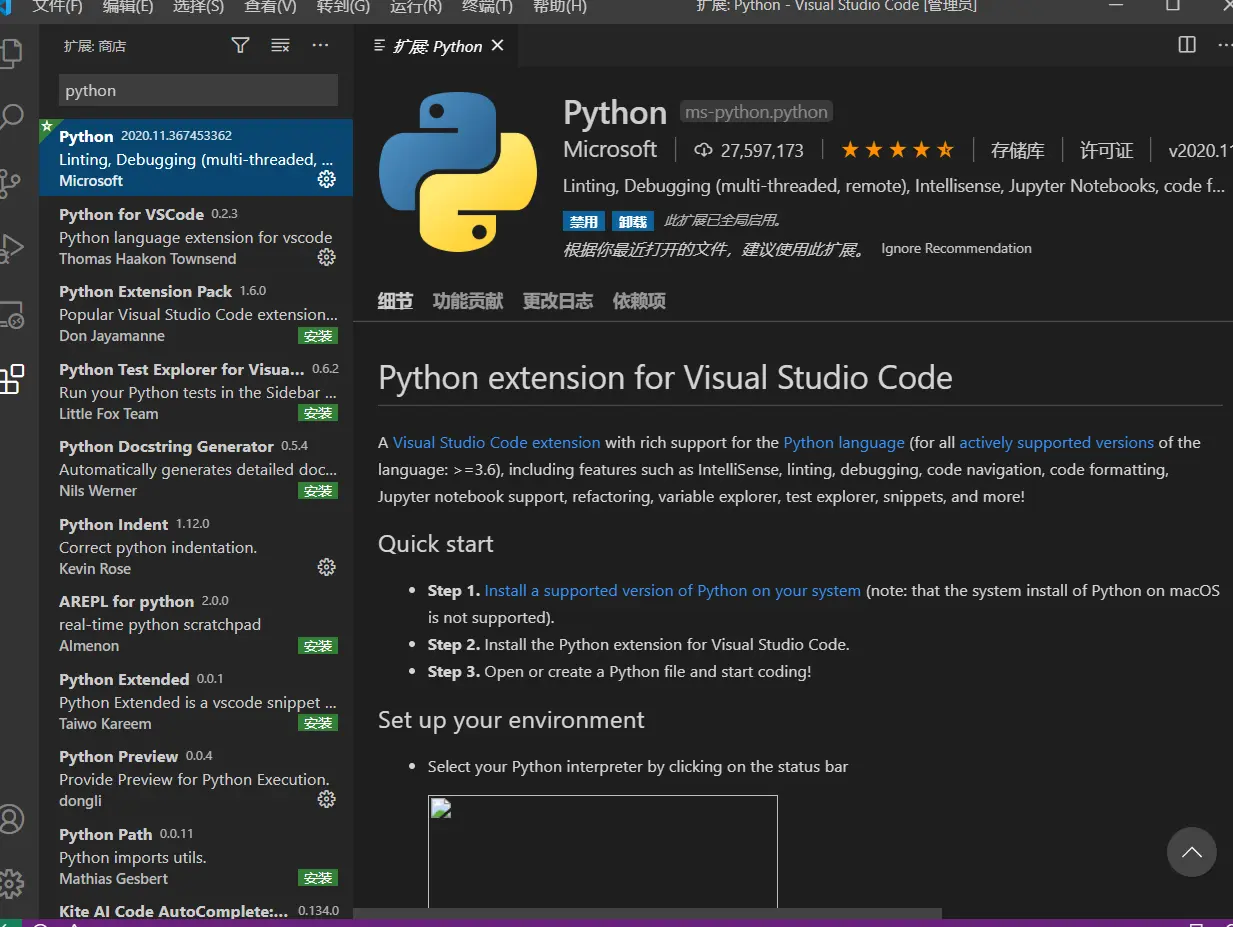Install Python Path extension
Screen dimensions: 1233x927
coord(318,878)
